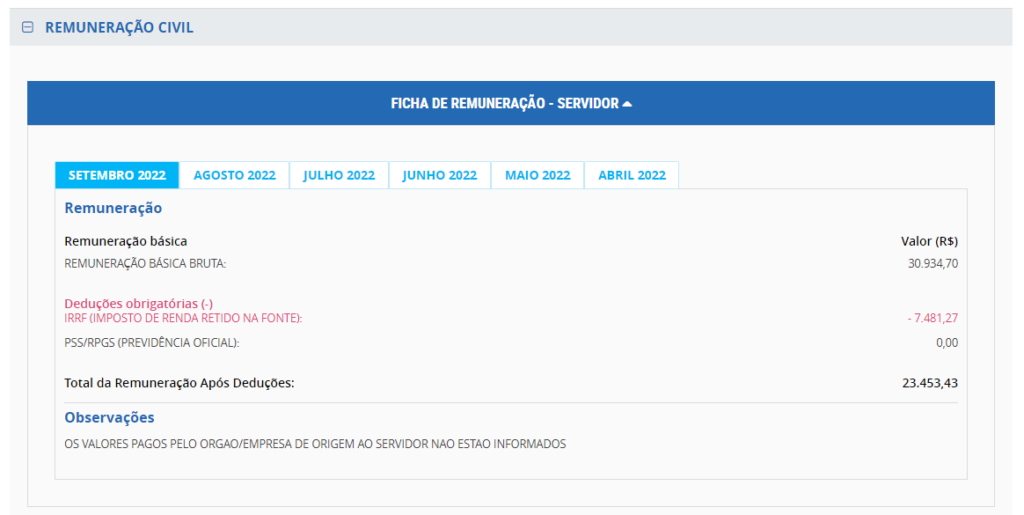Click the IRRF tax label
Viewport: 1024px width, 515px height.
[x=183, y=318]
